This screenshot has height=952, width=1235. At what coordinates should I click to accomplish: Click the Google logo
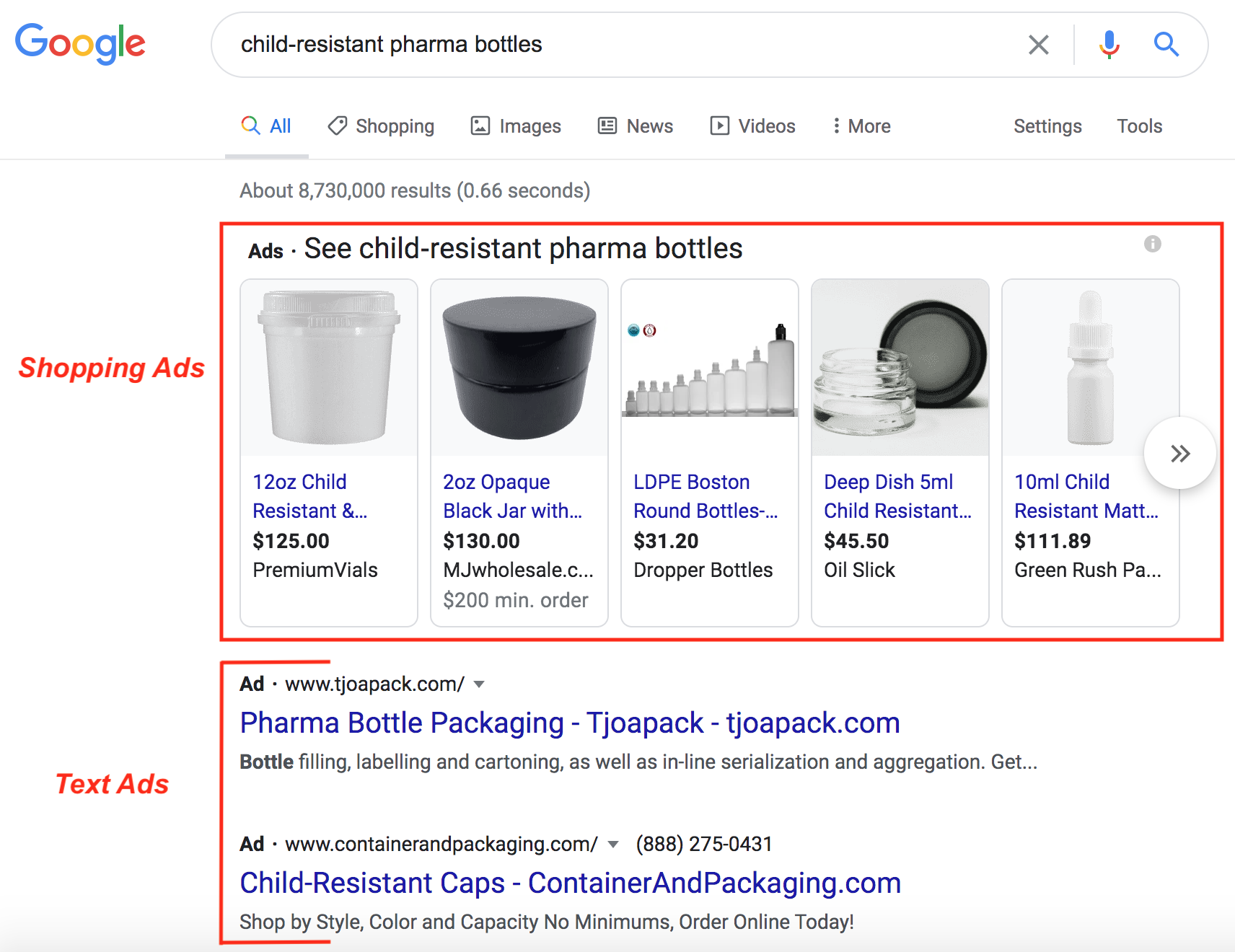tap(80, 43)
